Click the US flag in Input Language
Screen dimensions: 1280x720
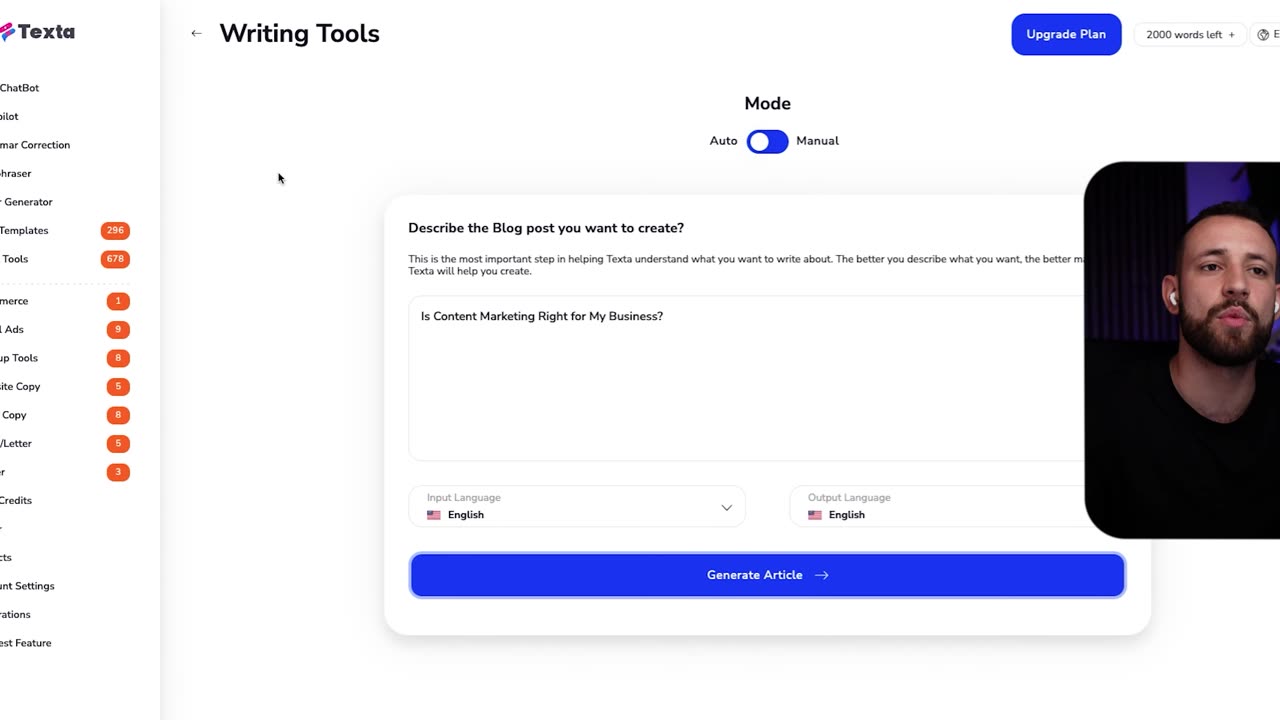click(434, 516)
